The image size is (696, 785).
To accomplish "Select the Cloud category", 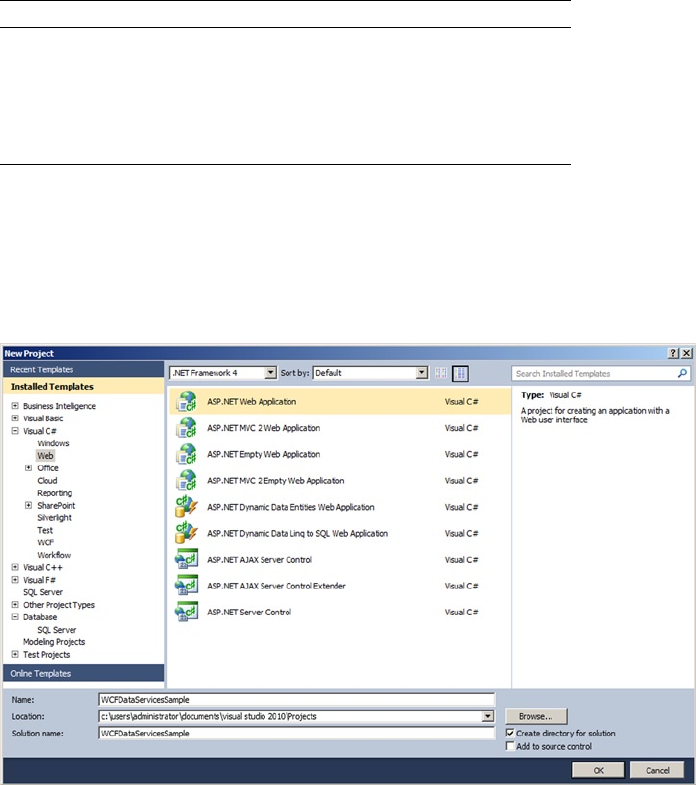I will pyautogui.click(x=47, y=481).
